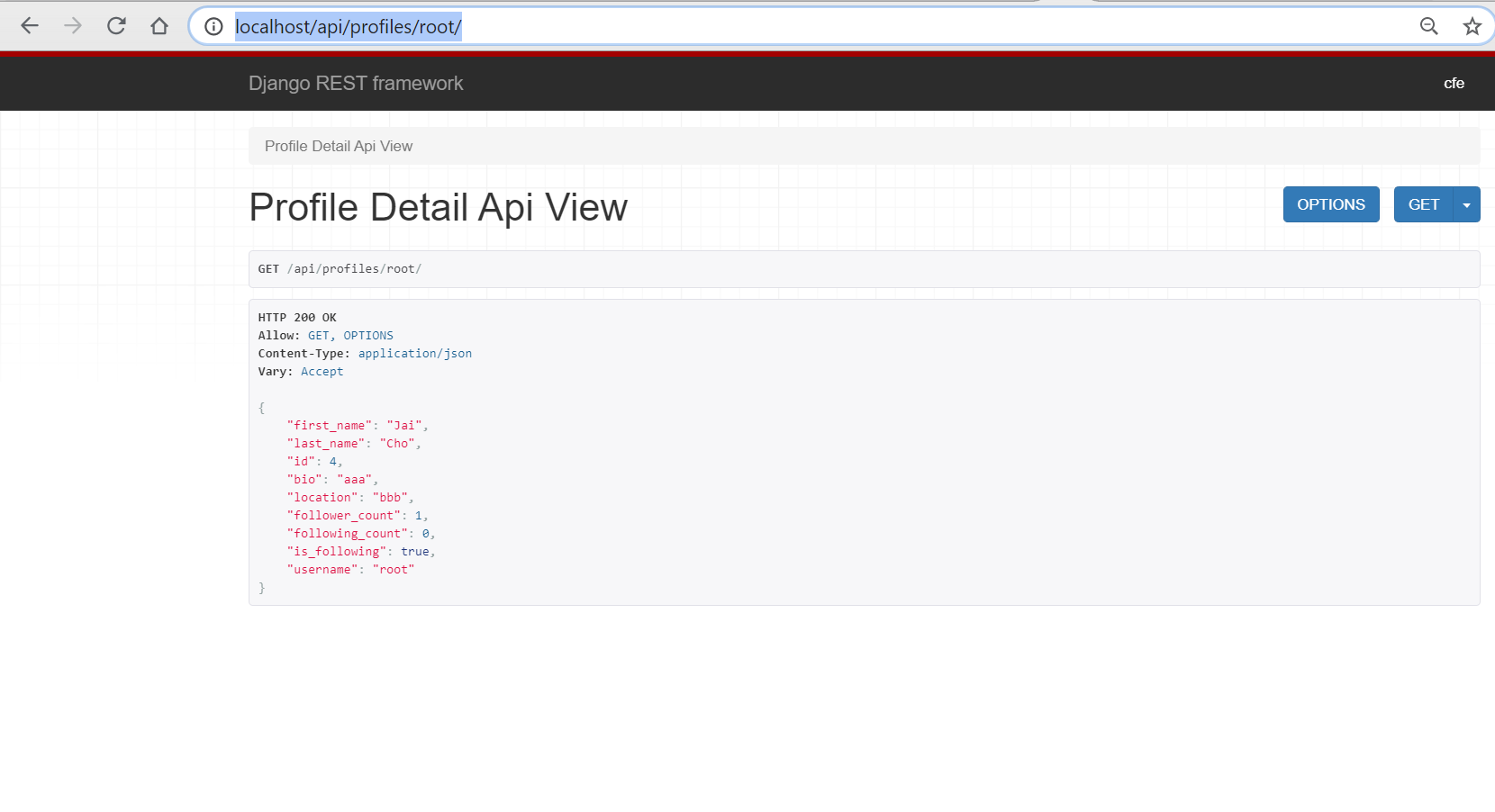Select the true value of is_following
This screenshot has height=812, width=1495.
pos(415,552)
